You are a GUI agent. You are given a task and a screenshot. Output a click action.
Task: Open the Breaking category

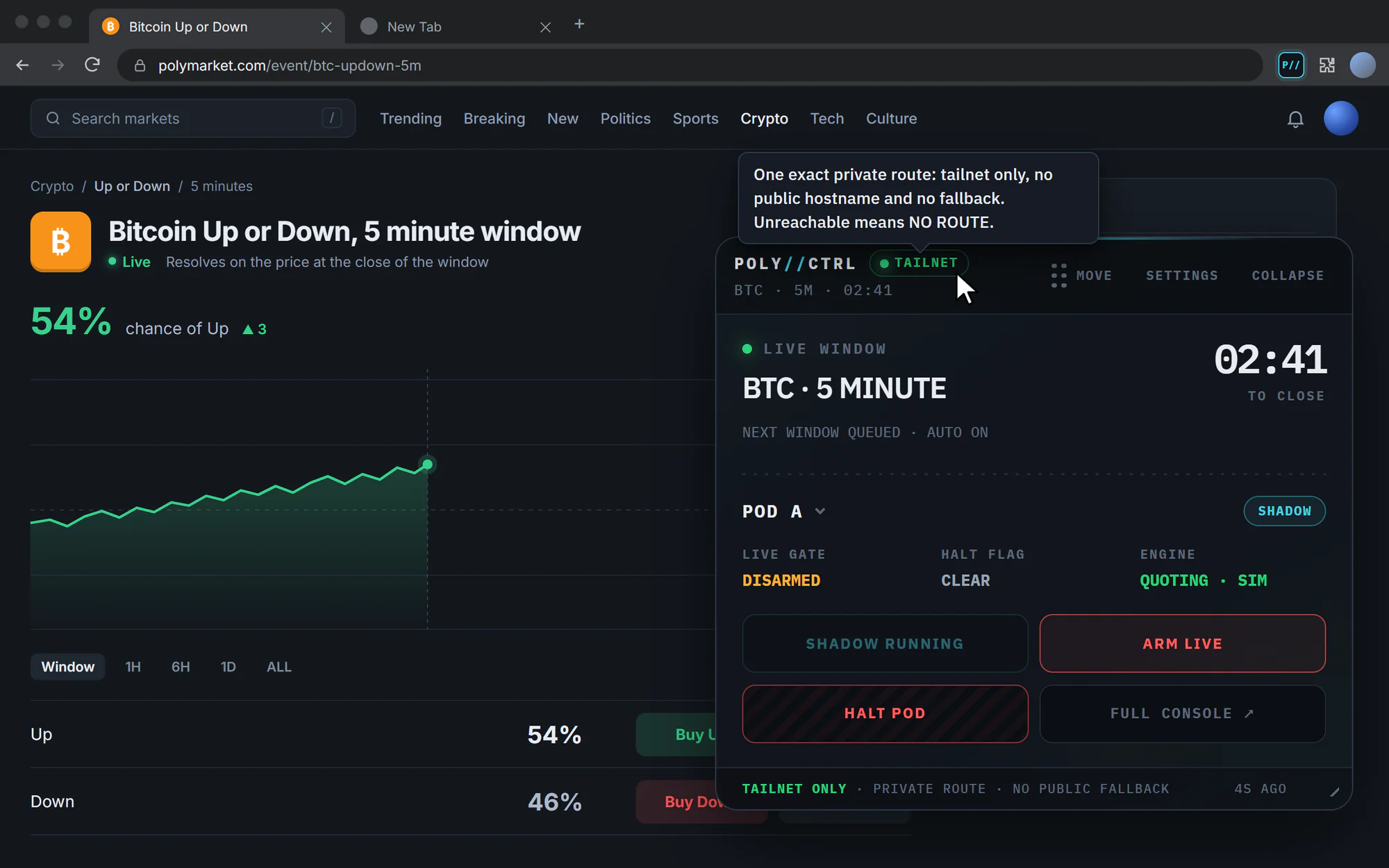click(x=494, y=119)
